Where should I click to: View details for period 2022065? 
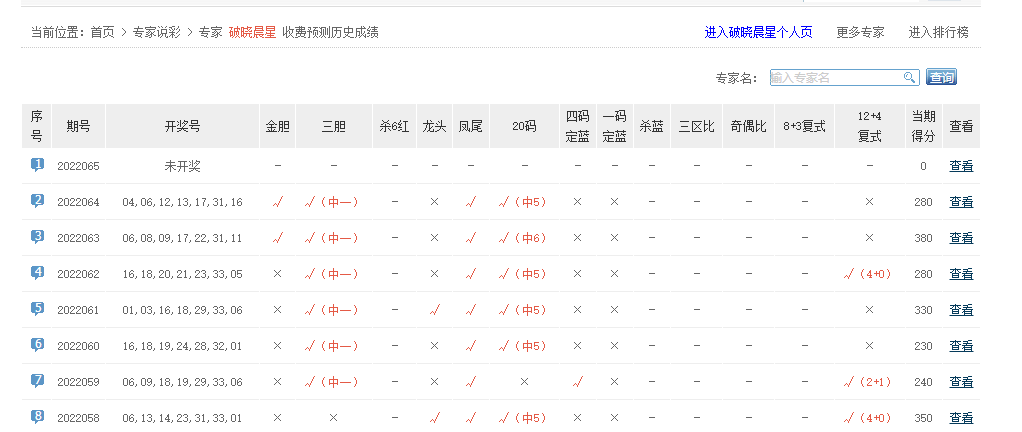pos(960,166)
